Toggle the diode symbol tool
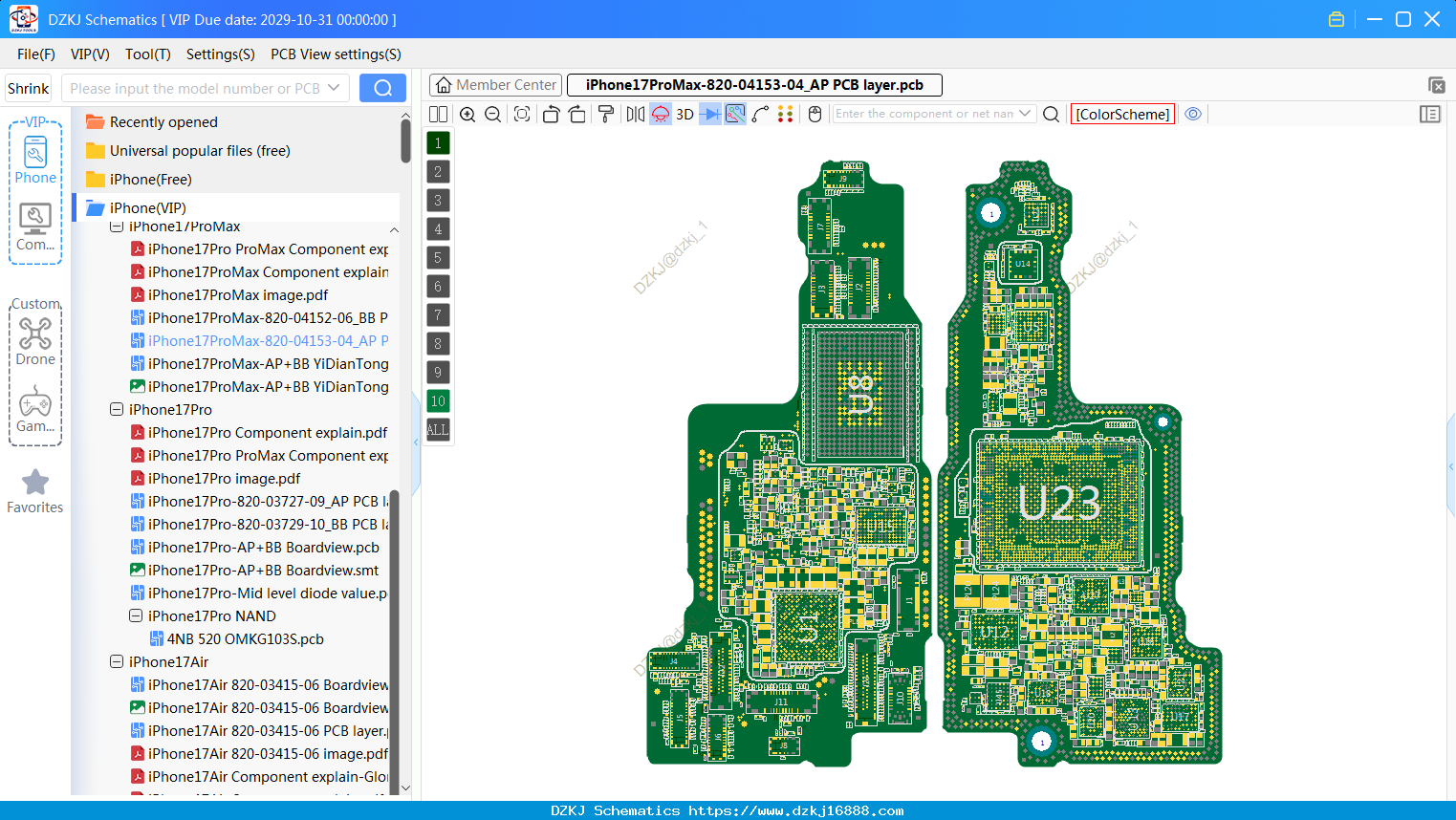Viewport: 1456px width, 820px height. (x=710, y=114)
